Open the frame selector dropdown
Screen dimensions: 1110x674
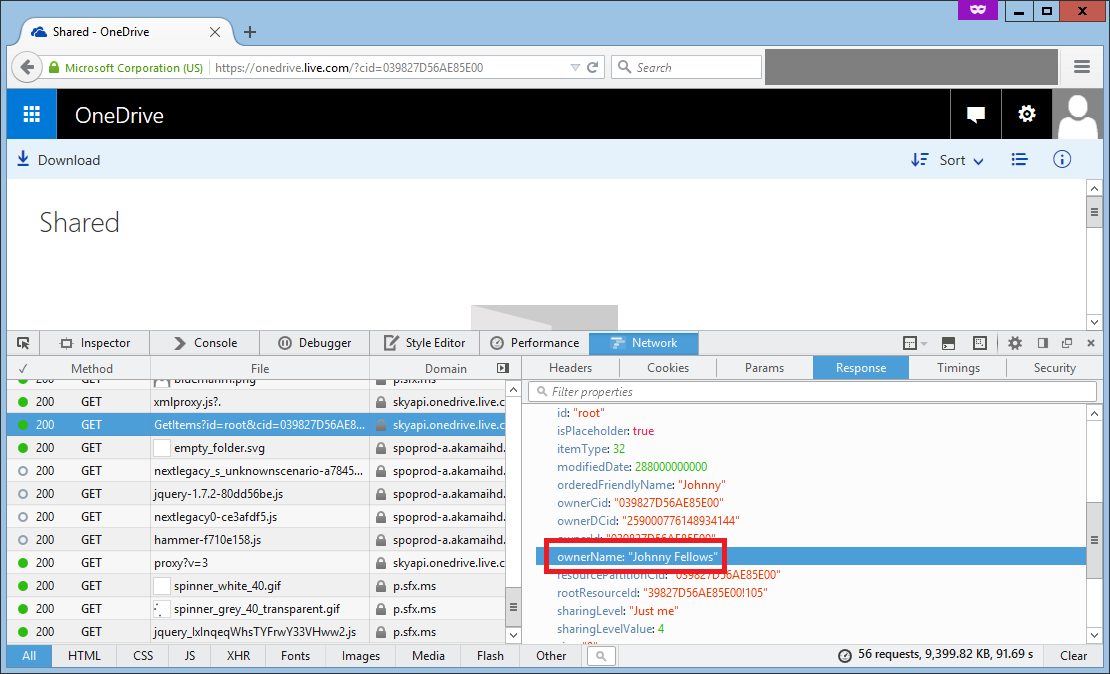point(915,343)
